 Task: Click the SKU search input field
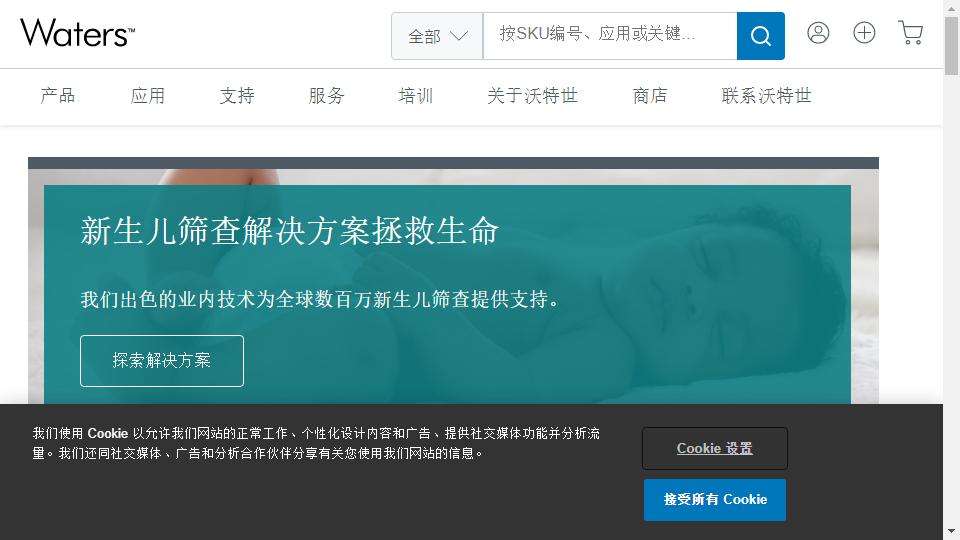tap(609, 35)
